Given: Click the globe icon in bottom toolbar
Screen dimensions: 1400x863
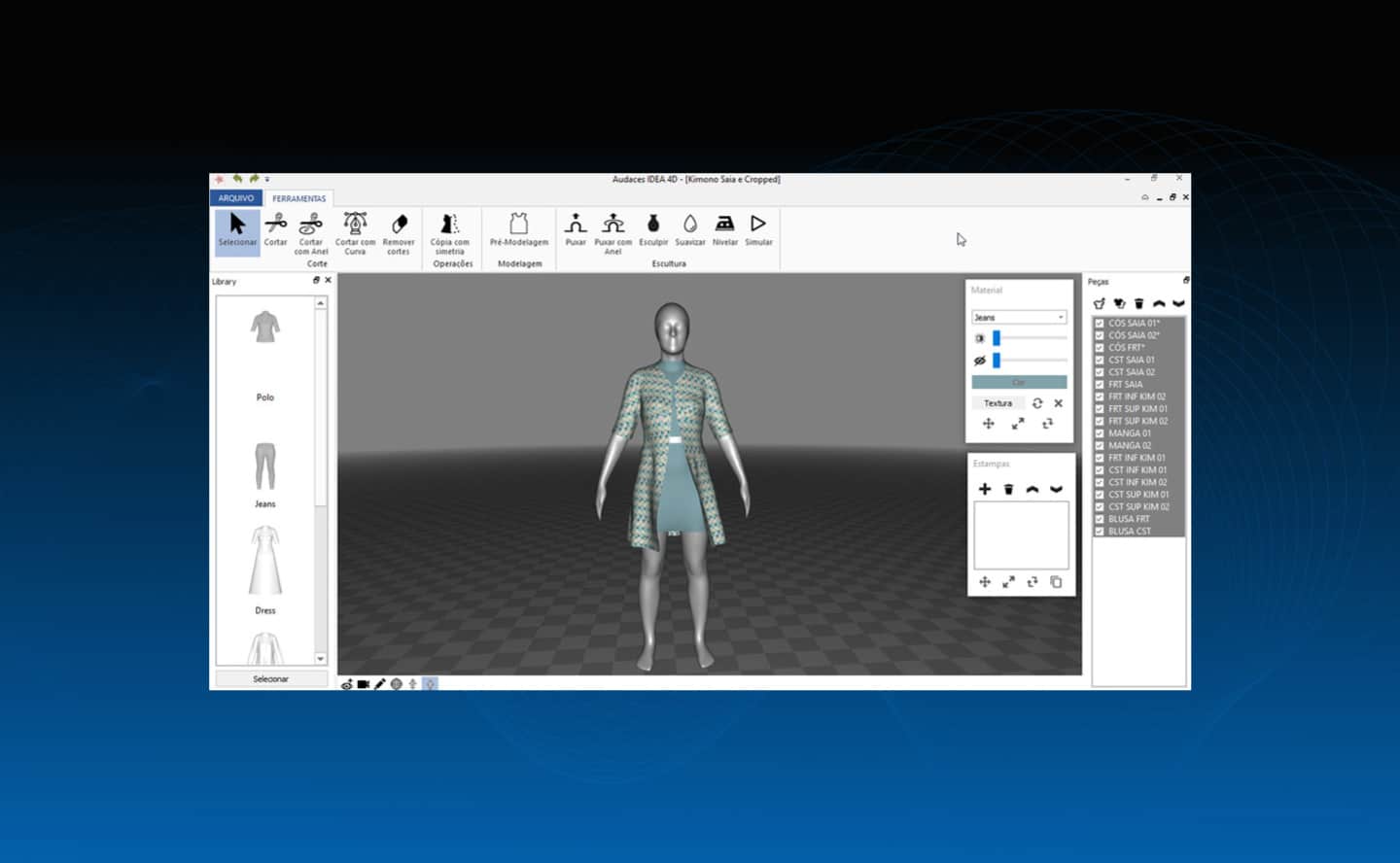Looking at the screenshot, I should point(397,684).
